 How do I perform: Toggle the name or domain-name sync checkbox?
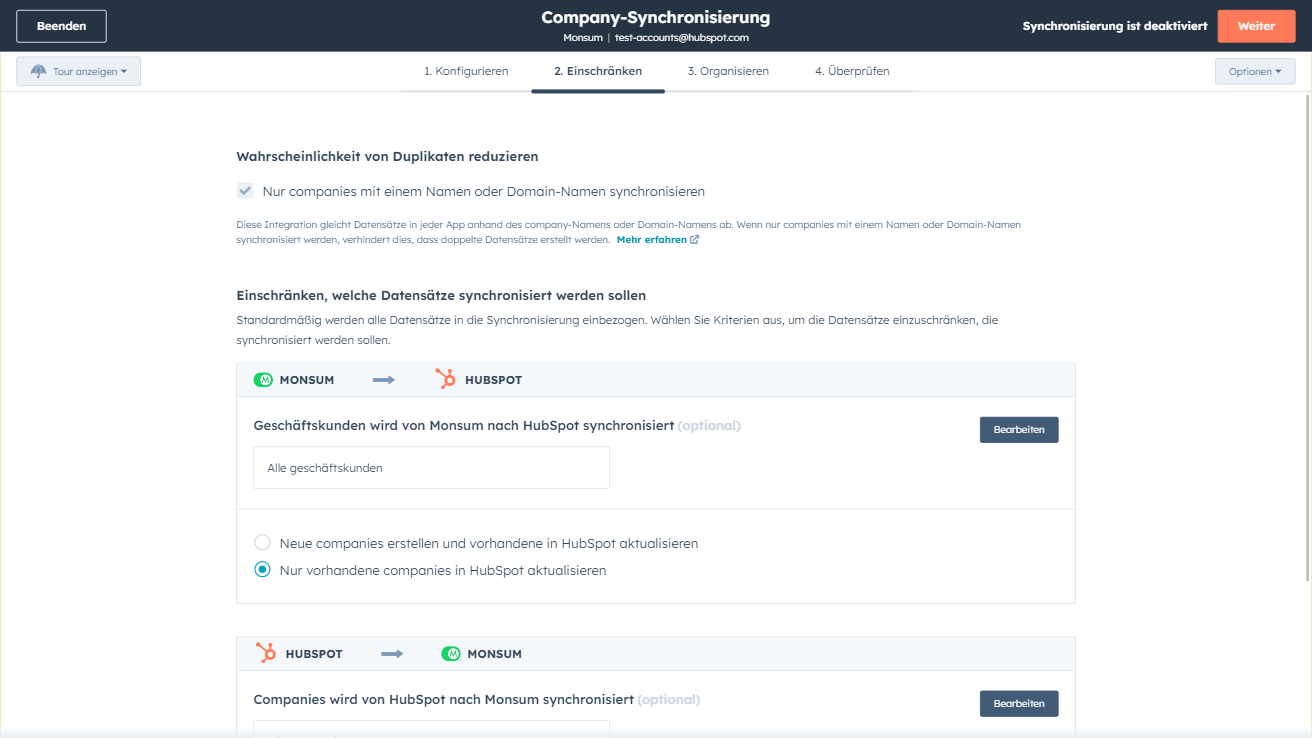(245, 191)
